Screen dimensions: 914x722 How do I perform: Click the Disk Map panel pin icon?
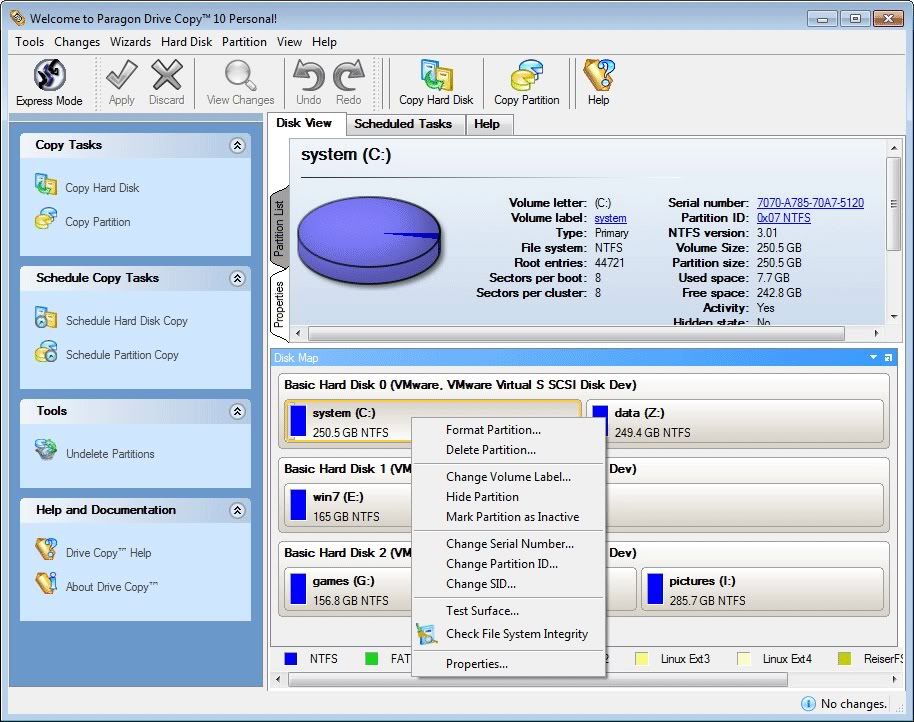point(888,357)
